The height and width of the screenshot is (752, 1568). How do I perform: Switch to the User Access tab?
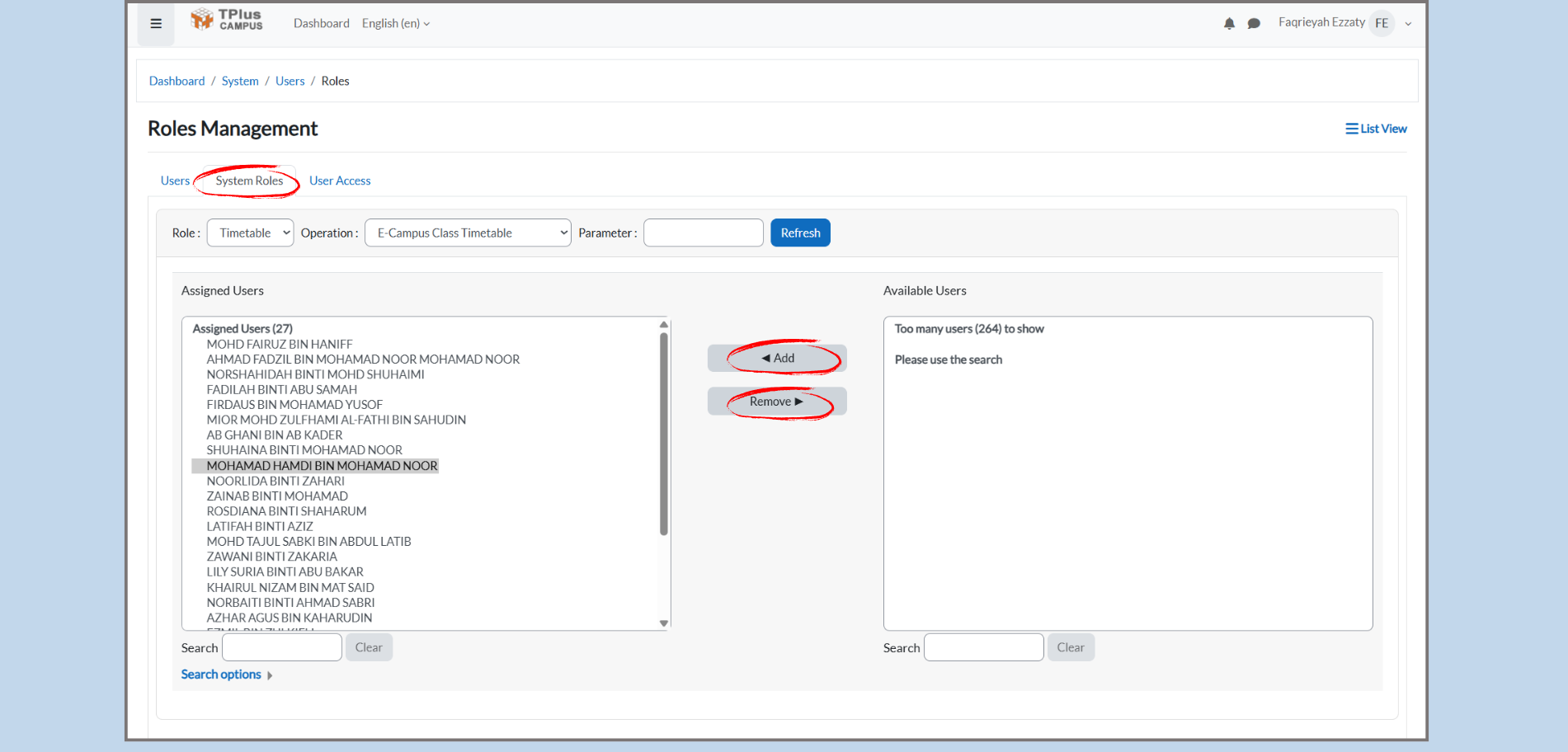pos(340,181)
